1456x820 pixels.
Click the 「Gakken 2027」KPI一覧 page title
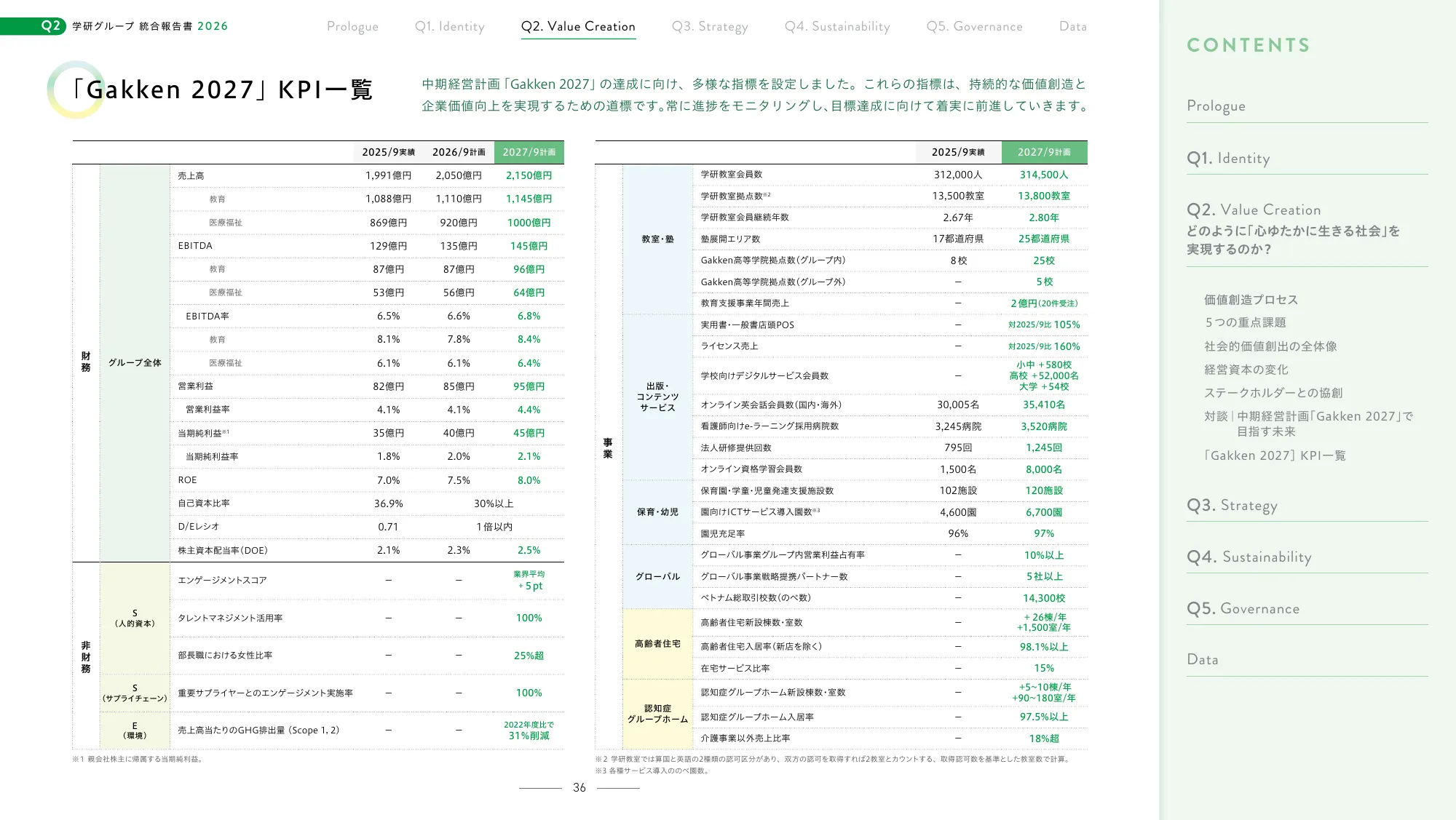221,89
